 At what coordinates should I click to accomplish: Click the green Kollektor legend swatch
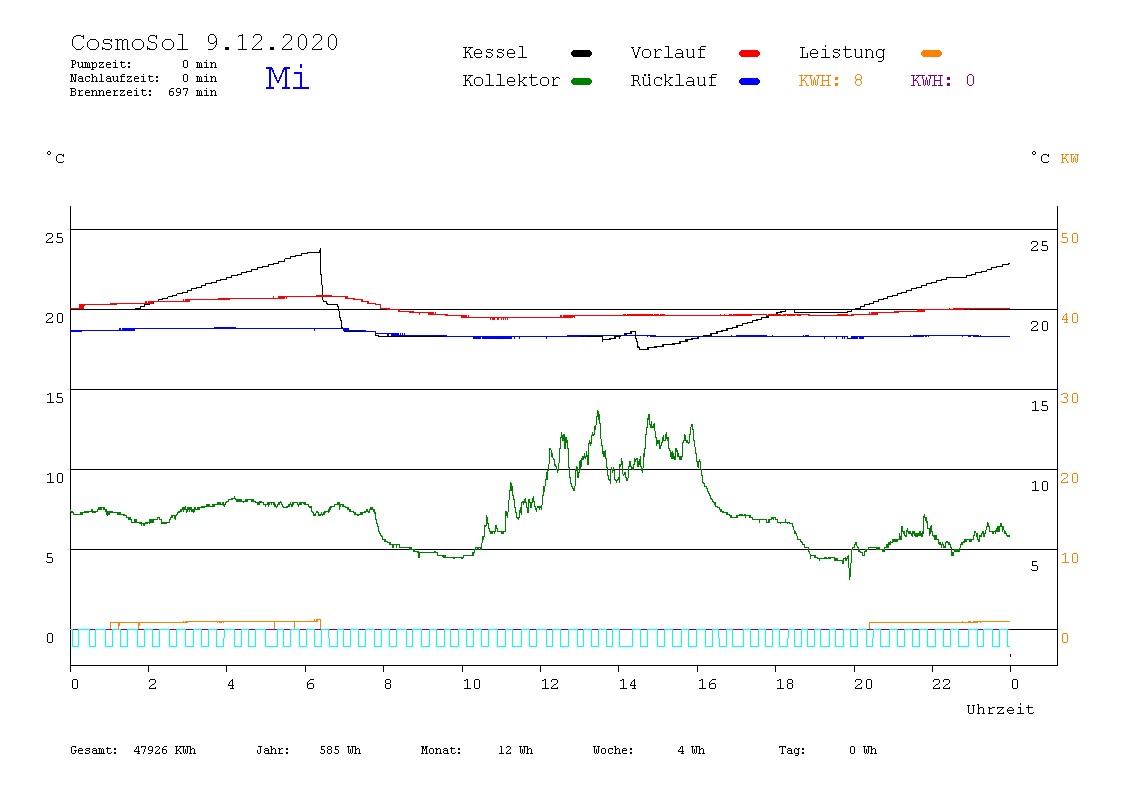click(581, 81)
